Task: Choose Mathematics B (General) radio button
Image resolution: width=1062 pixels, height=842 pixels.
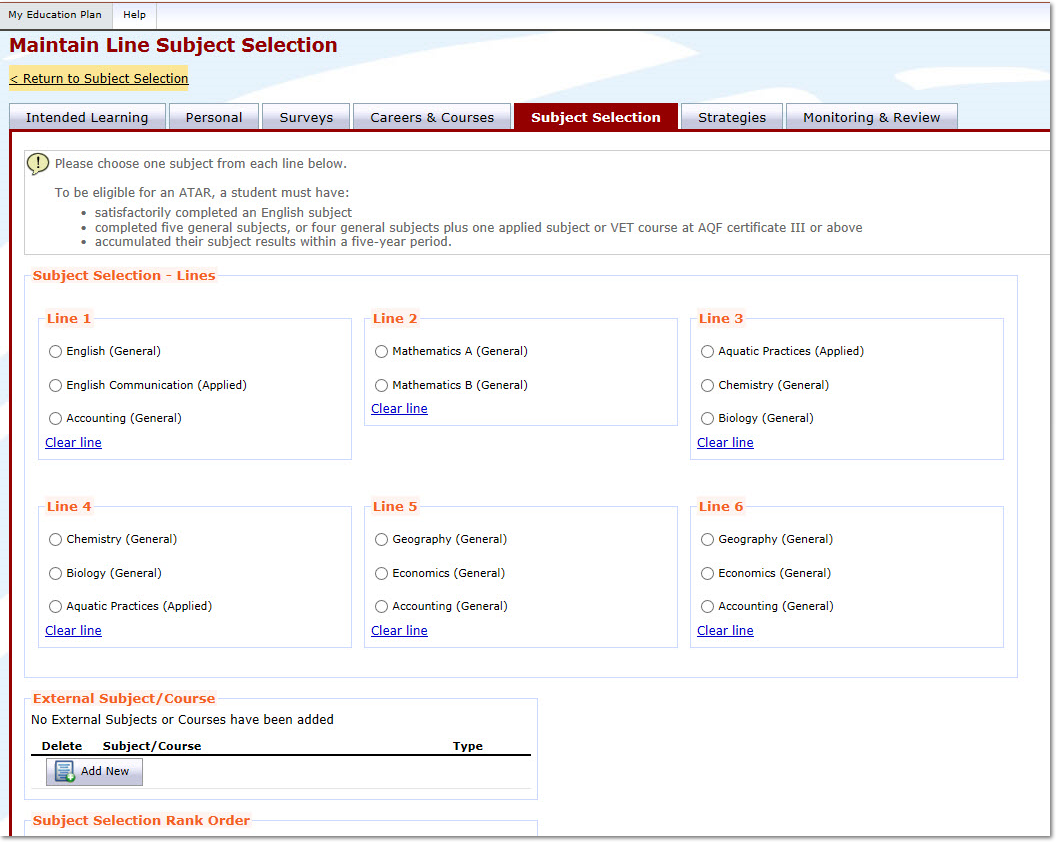Action: point(382,385)
